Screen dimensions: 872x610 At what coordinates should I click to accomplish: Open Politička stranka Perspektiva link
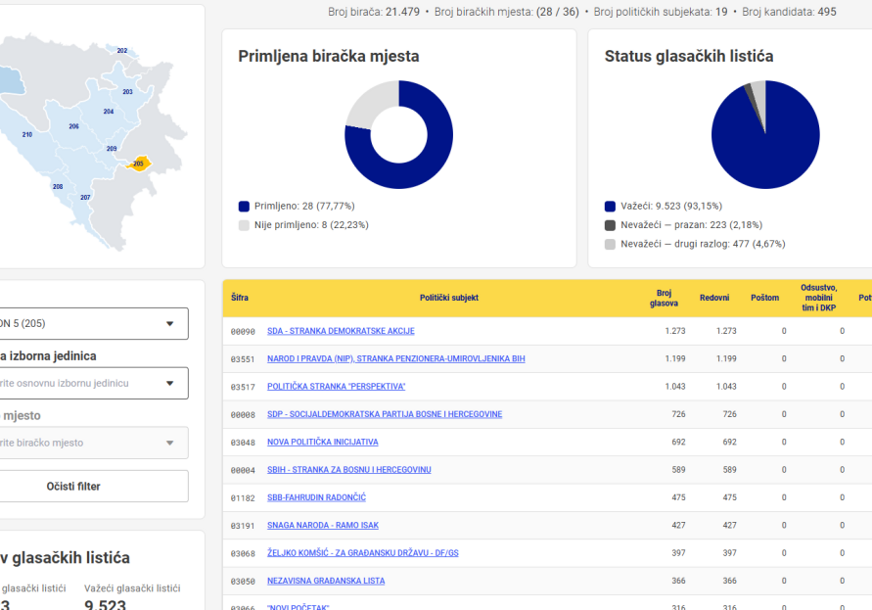(336, 386)
